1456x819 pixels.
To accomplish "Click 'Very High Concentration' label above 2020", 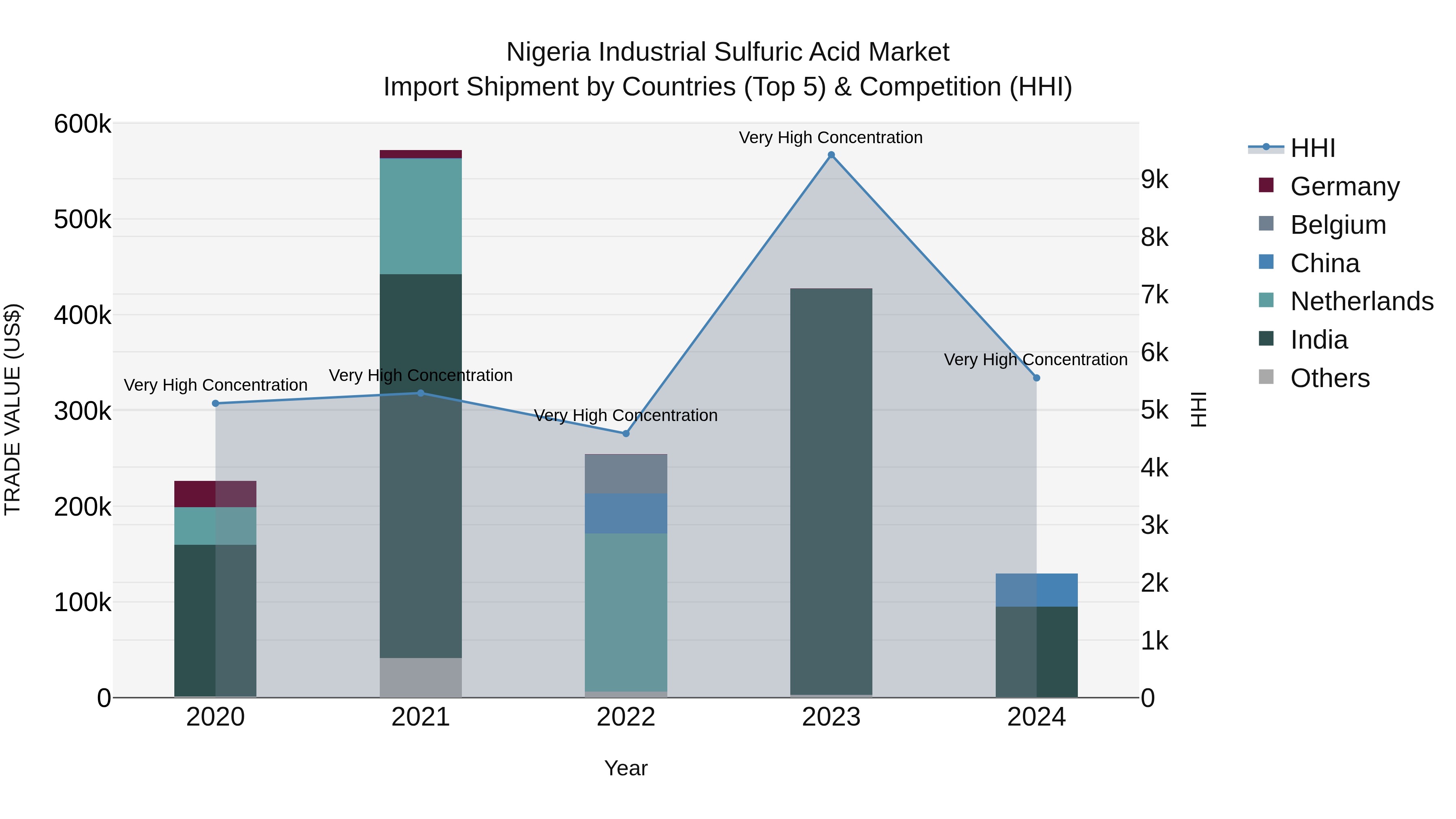I will [215, 385].
